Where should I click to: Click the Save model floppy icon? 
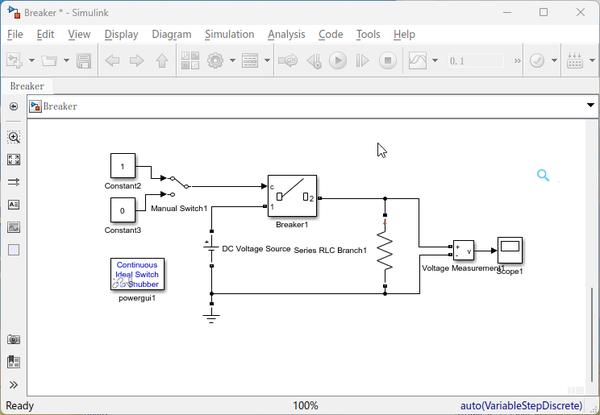click(x=84, y=61)
